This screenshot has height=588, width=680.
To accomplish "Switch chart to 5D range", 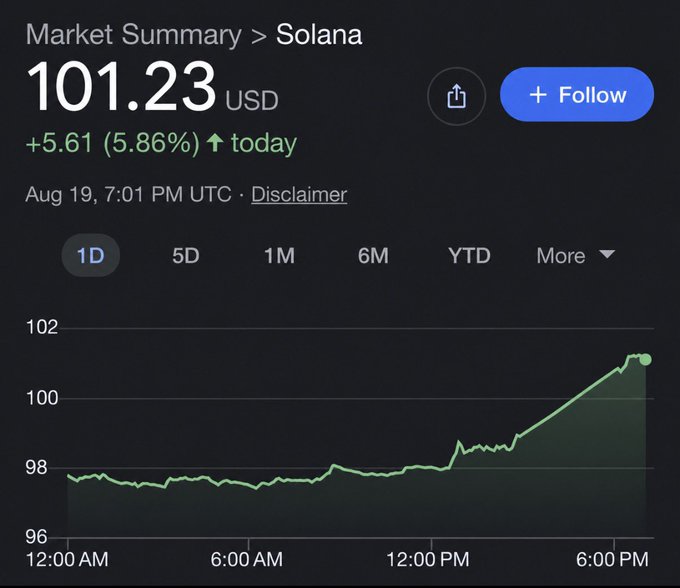I will 186,255.
